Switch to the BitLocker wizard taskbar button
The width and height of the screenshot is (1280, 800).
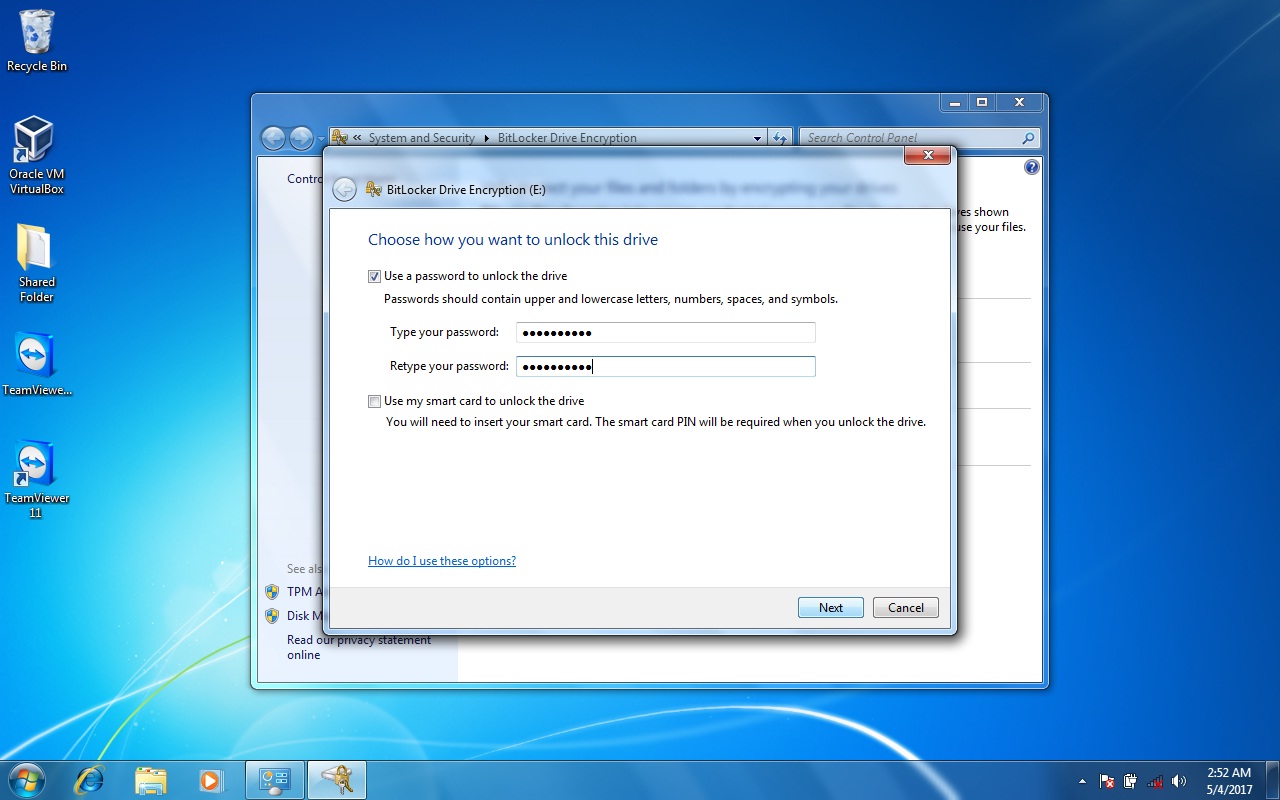pyautogui.click(x=337, y=780)
